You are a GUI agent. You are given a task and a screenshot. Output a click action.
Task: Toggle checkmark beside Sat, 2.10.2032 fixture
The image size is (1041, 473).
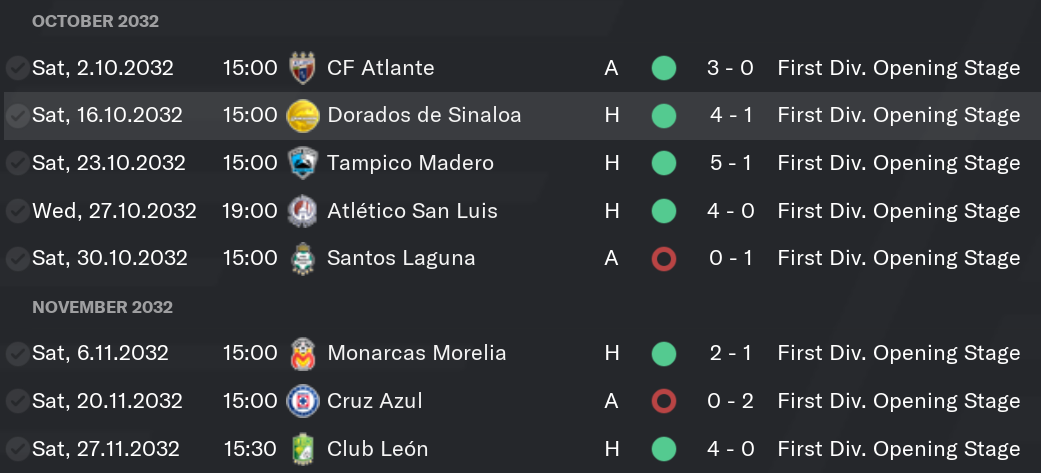(17, 68)
